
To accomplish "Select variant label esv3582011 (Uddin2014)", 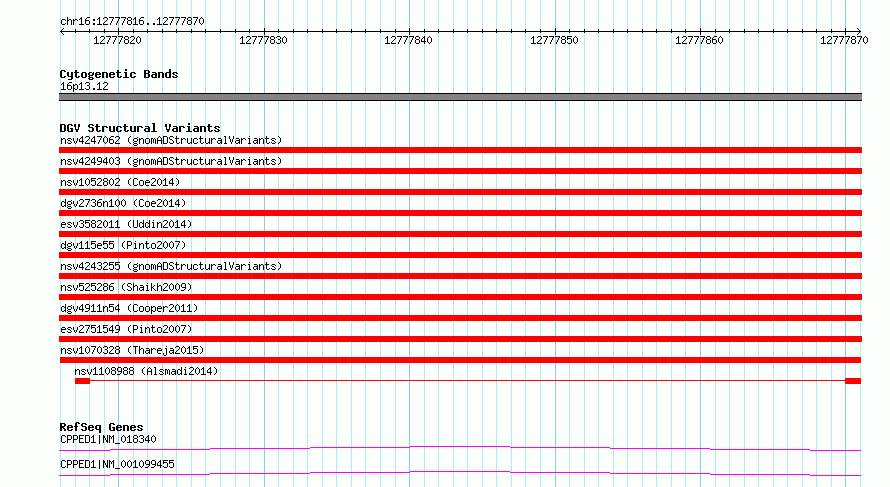I will tap(126, 224).
